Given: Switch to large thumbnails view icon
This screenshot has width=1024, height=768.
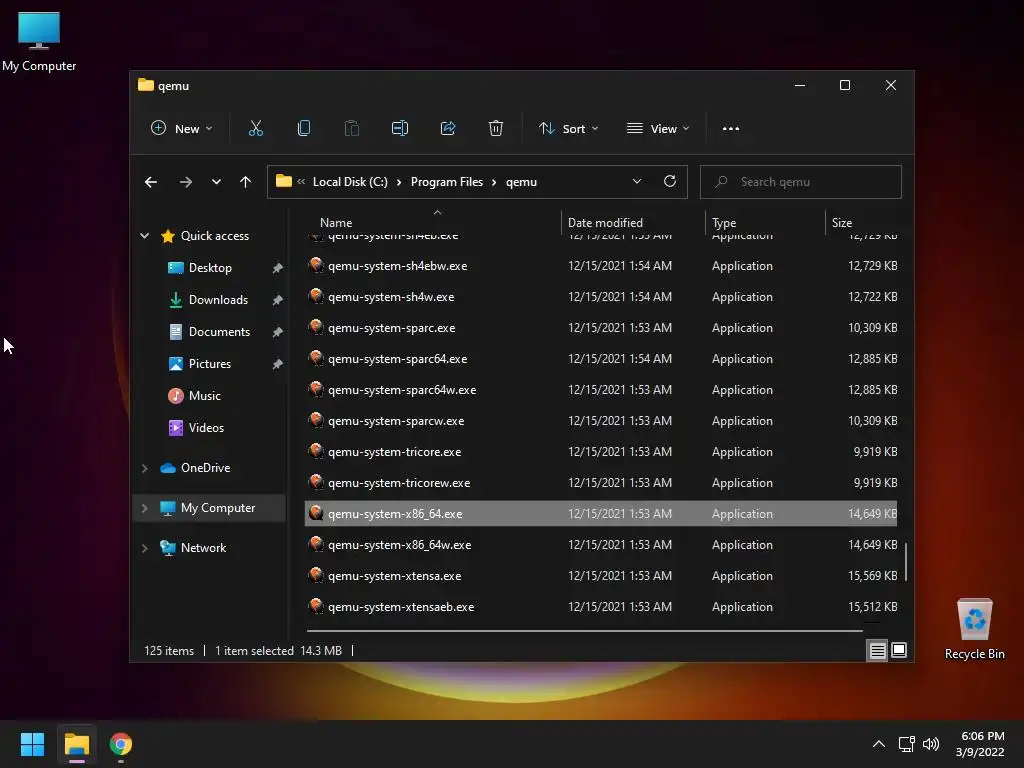Looking at the screenshot, I should click(899, 650).
